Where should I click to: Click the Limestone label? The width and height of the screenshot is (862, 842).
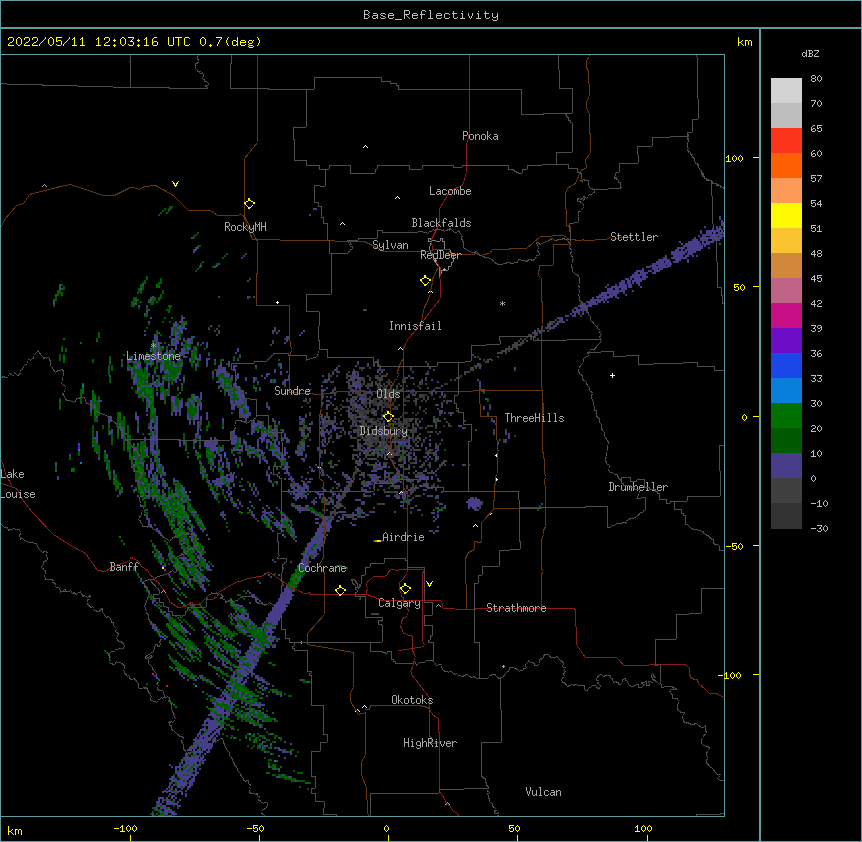tap(153, 356)
